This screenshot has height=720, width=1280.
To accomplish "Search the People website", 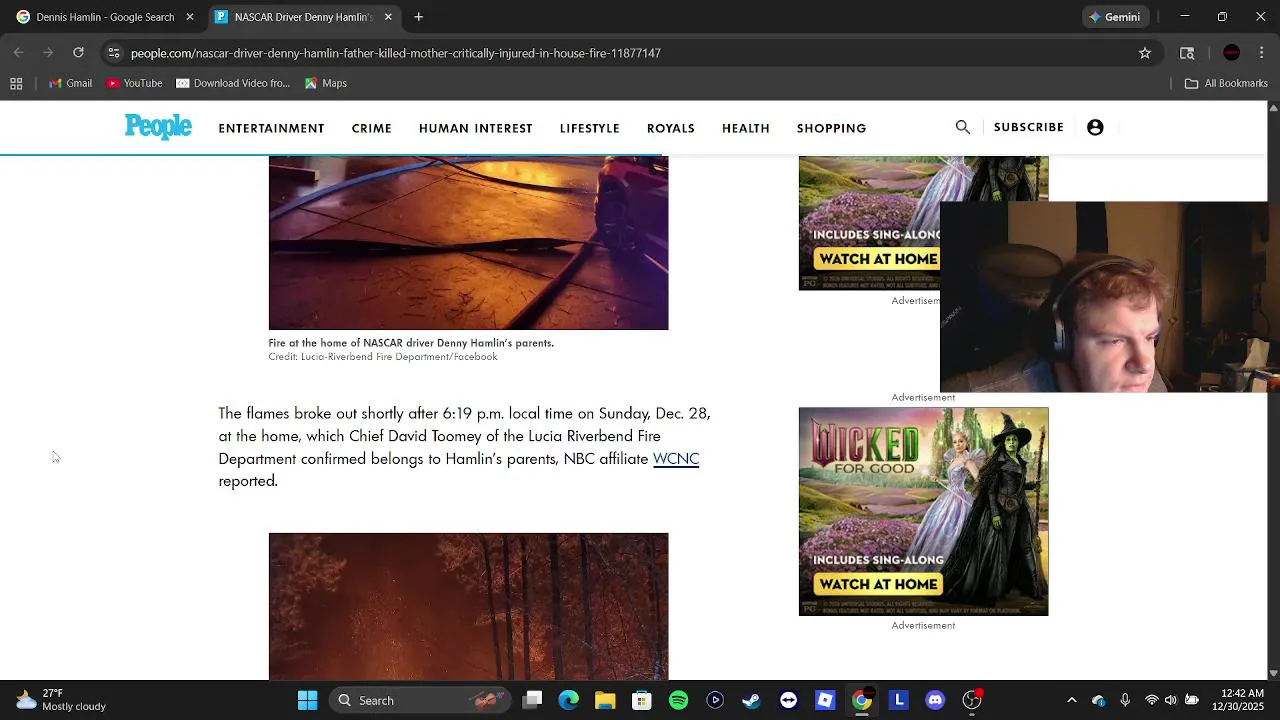I will click(962, 127).
